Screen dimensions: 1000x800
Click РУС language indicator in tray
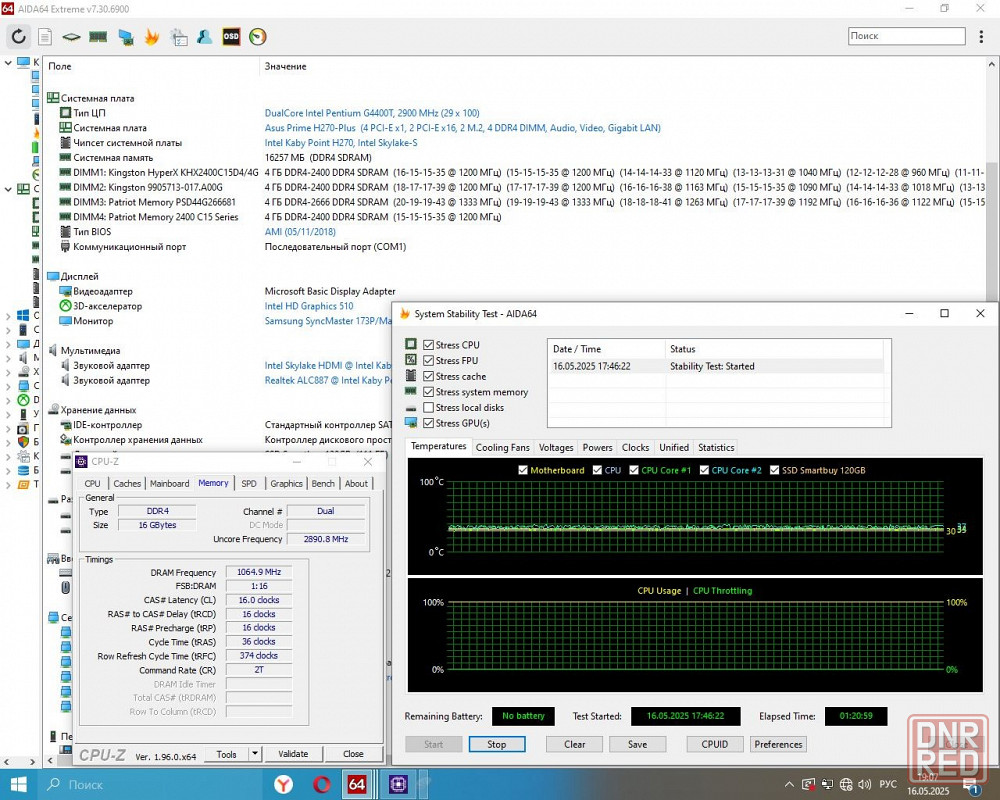click(888, 784)
